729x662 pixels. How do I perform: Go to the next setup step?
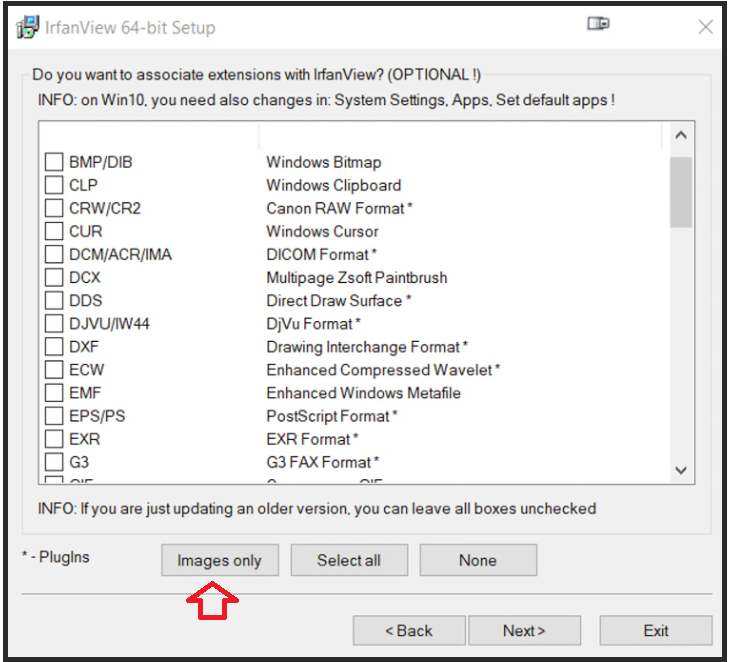point(525,630)
